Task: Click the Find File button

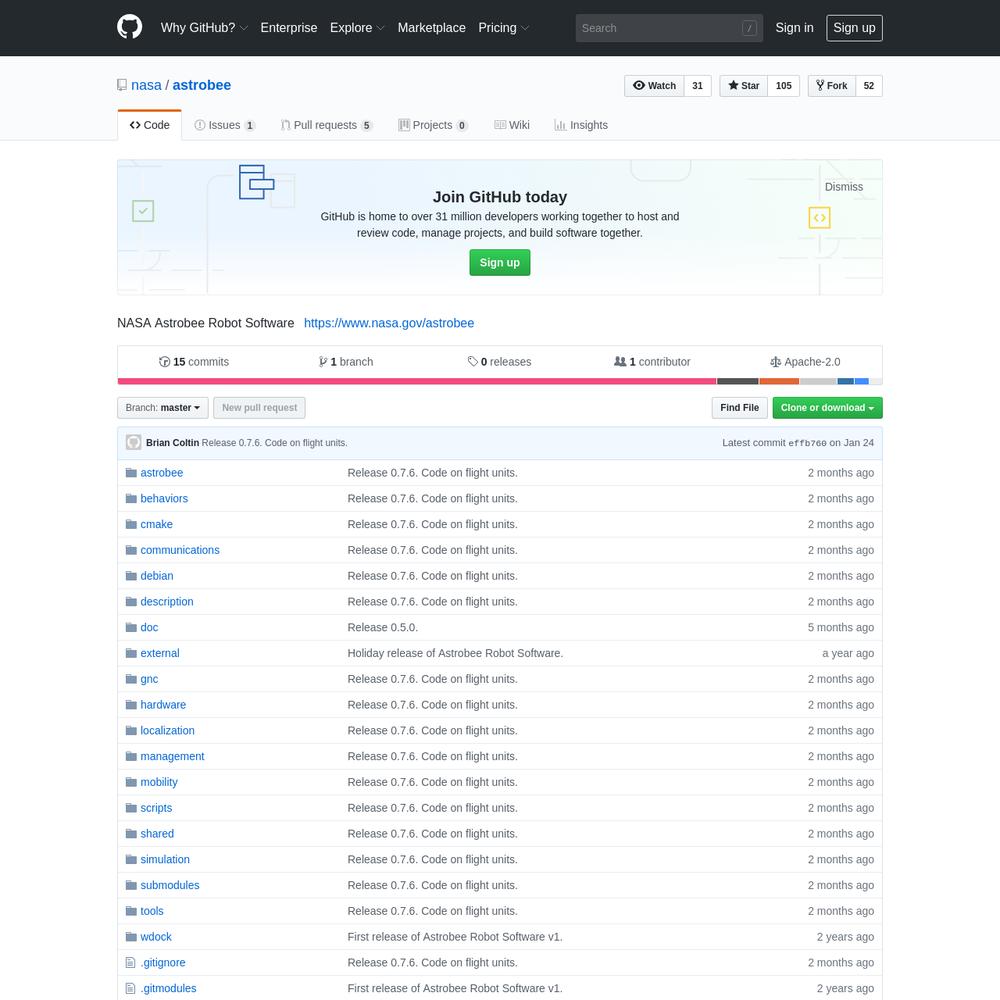Action: (740, 408)
